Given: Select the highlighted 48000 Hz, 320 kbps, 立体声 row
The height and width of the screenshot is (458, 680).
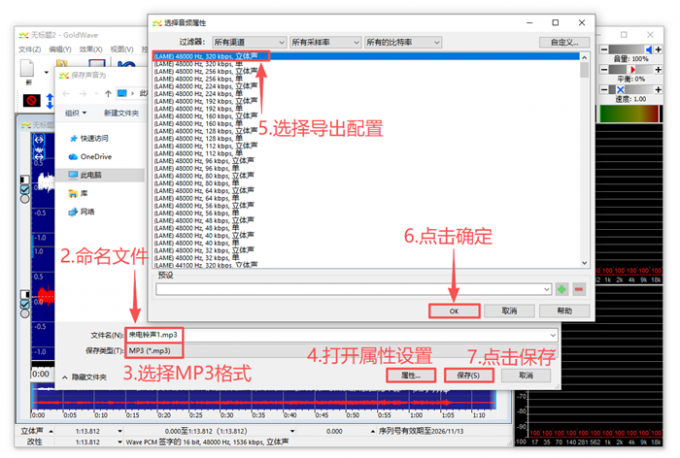Looking at the screenshot, I should point(366,56).
